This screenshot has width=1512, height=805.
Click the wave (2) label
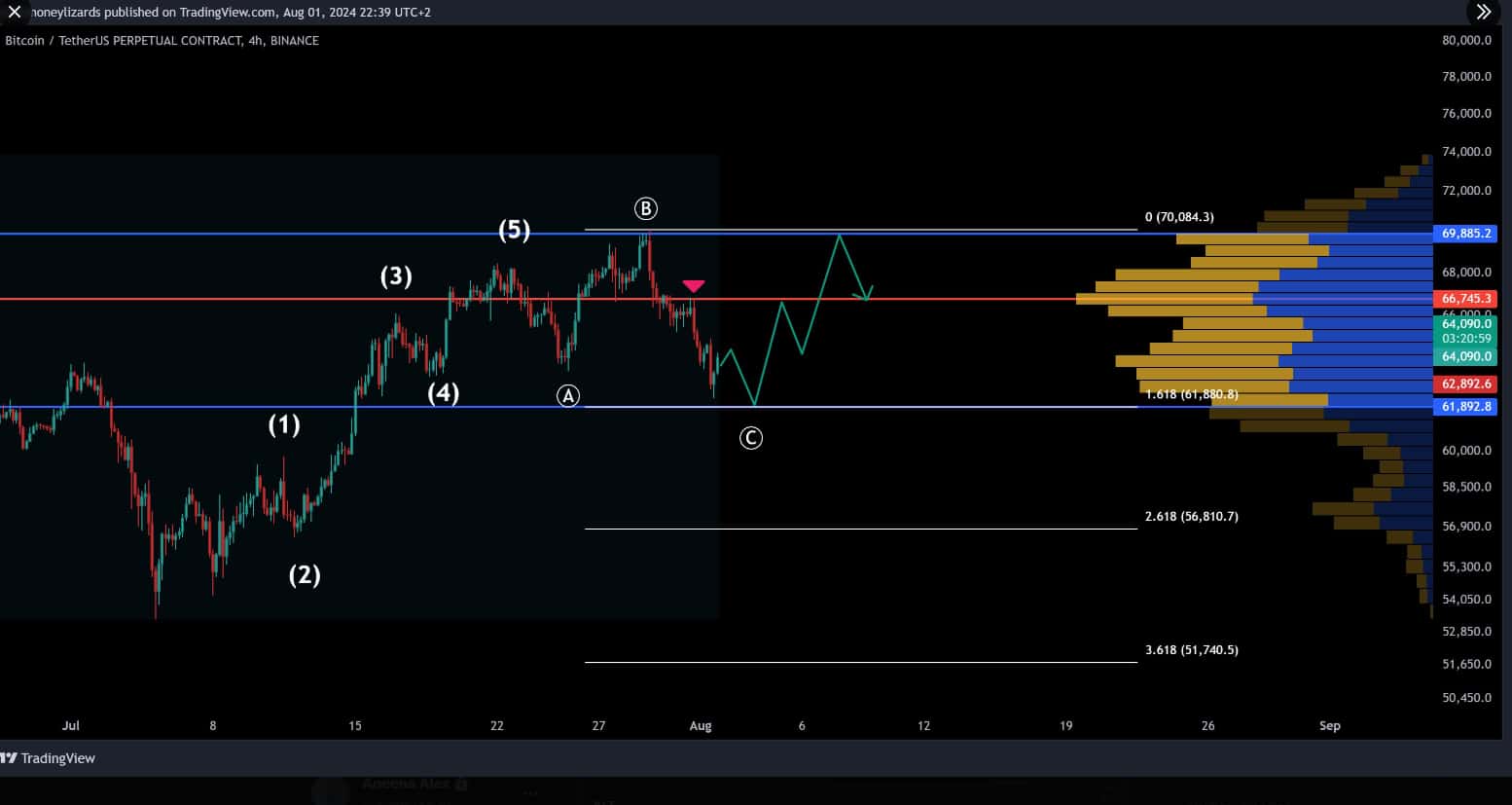point(305,574)
